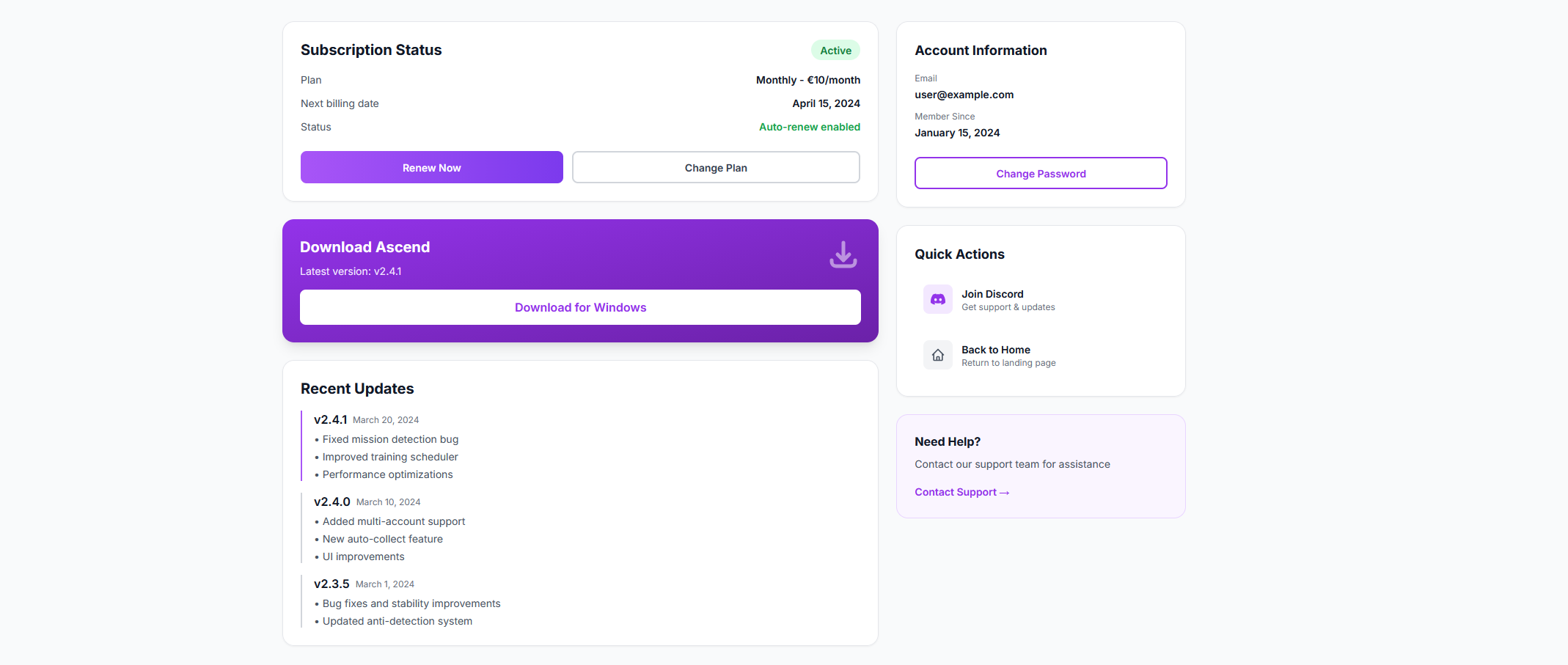Click 'Fixed mission detection bug' entry

(386, 439)
